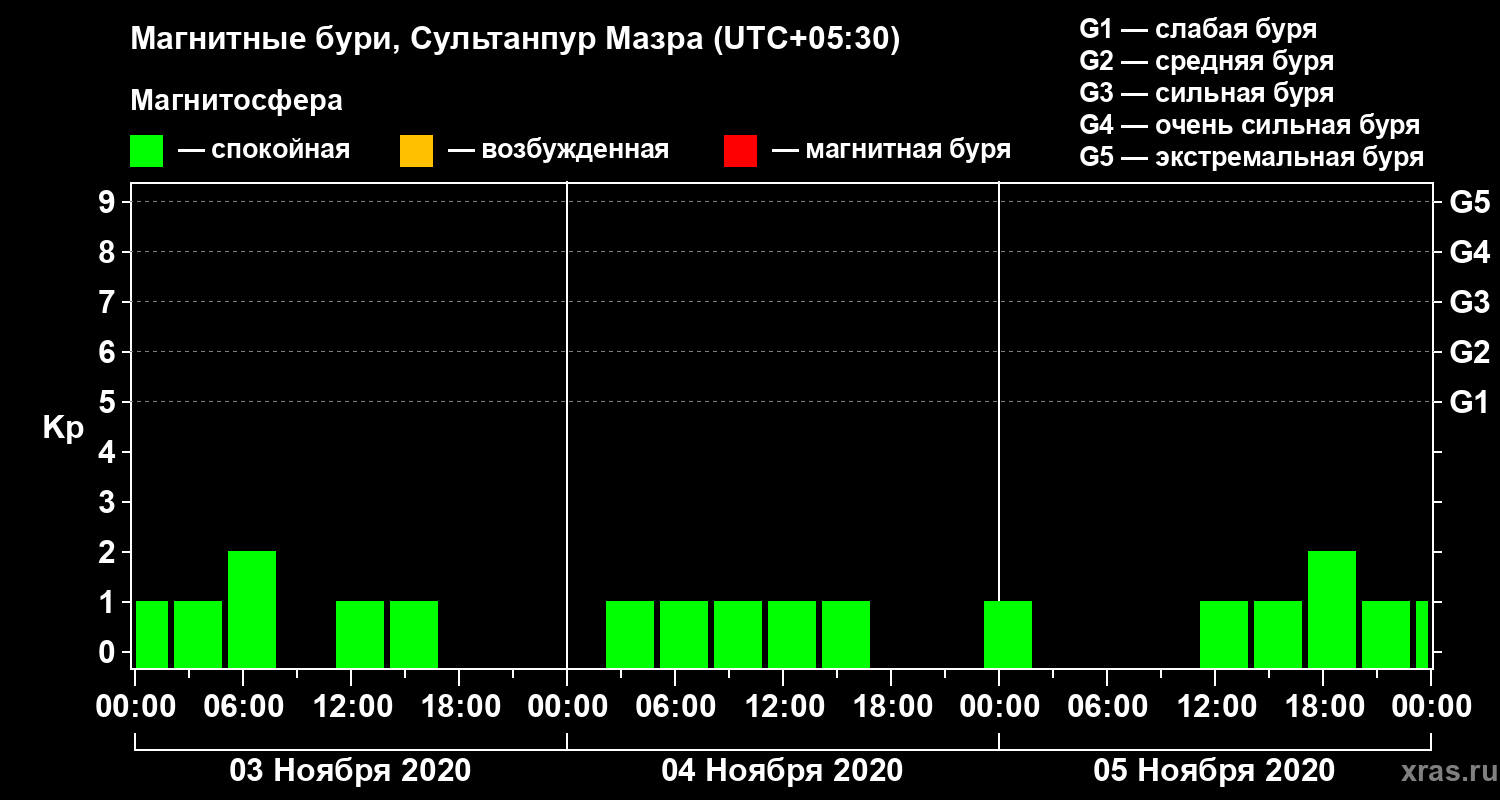Screen dimensions: 1500x800
Task: Click the green bar at 15:00 on 03 November
Action: [x=414, y=634]
